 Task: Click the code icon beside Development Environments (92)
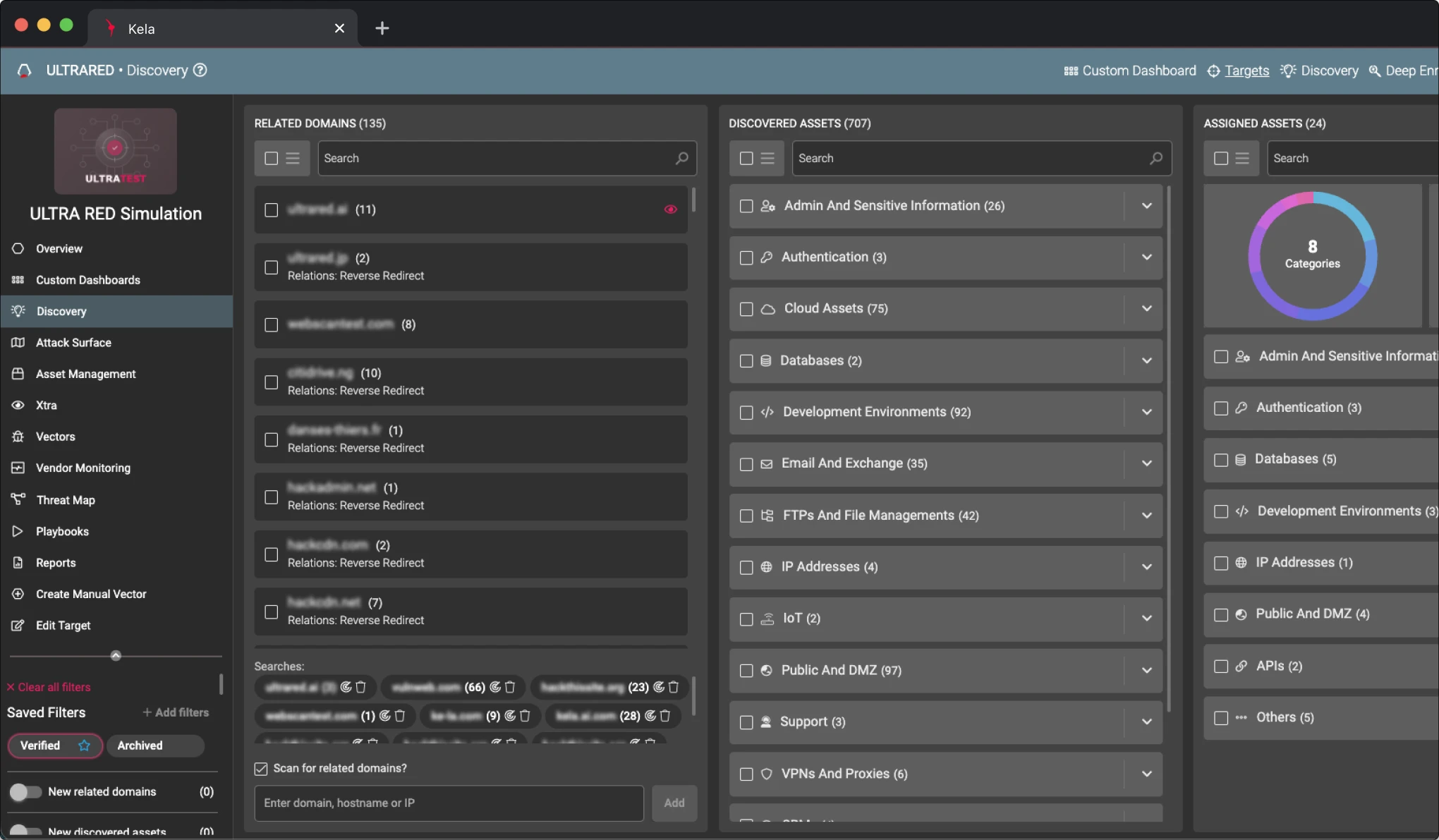(767, 412)
